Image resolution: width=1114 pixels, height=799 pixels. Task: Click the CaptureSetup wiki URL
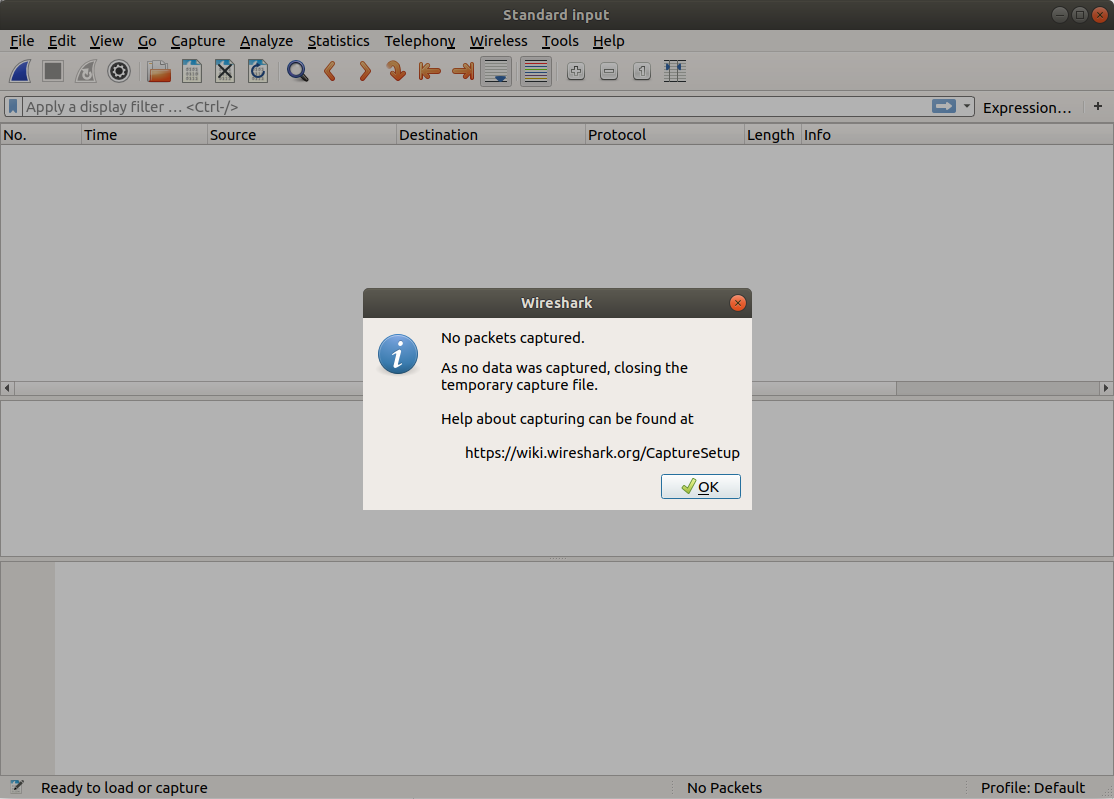pos(602,453)
